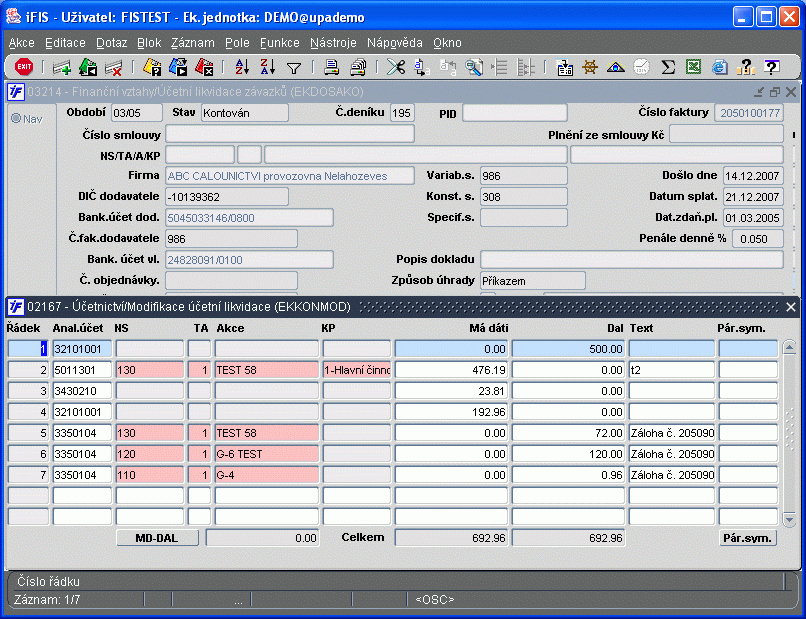Sort descending with the Z-A icon
806x619 pixels.
point(267,67)
